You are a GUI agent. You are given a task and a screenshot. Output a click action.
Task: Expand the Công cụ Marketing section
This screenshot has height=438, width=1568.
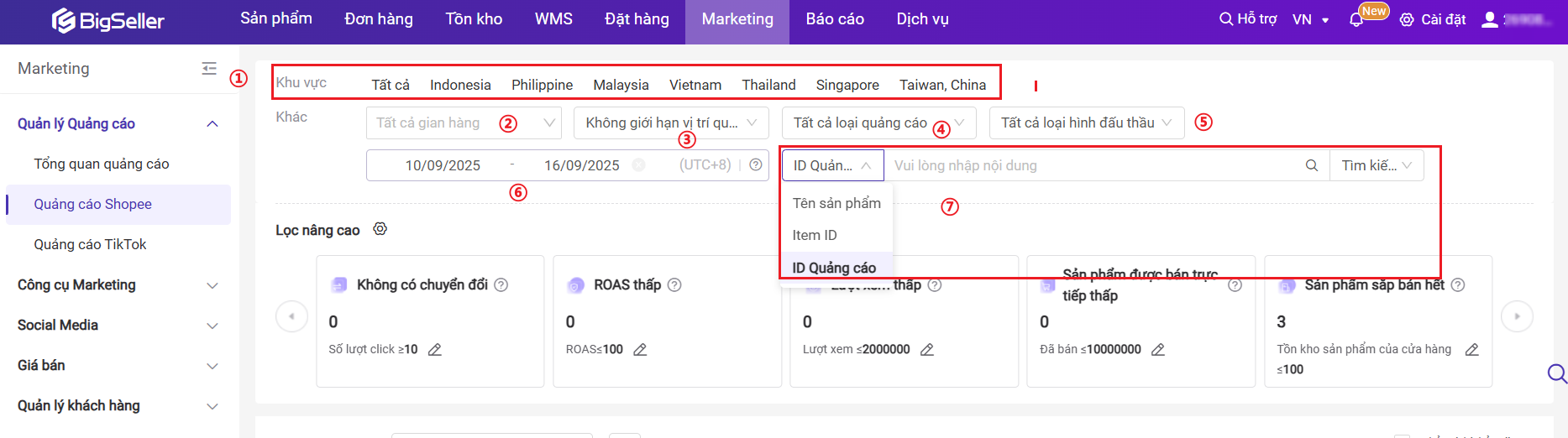[x=118, y=285]
